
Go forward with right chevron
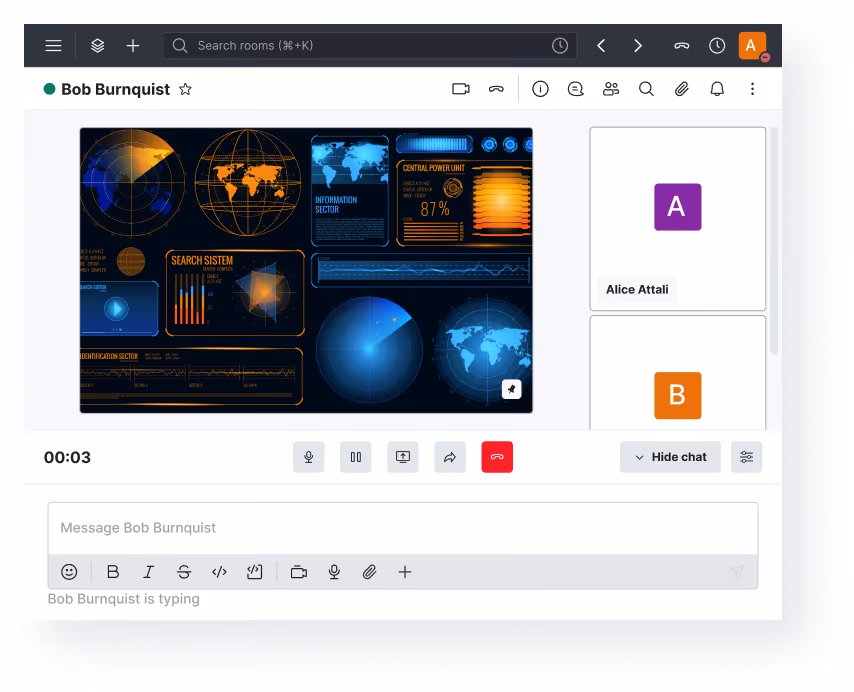(638, 46)
